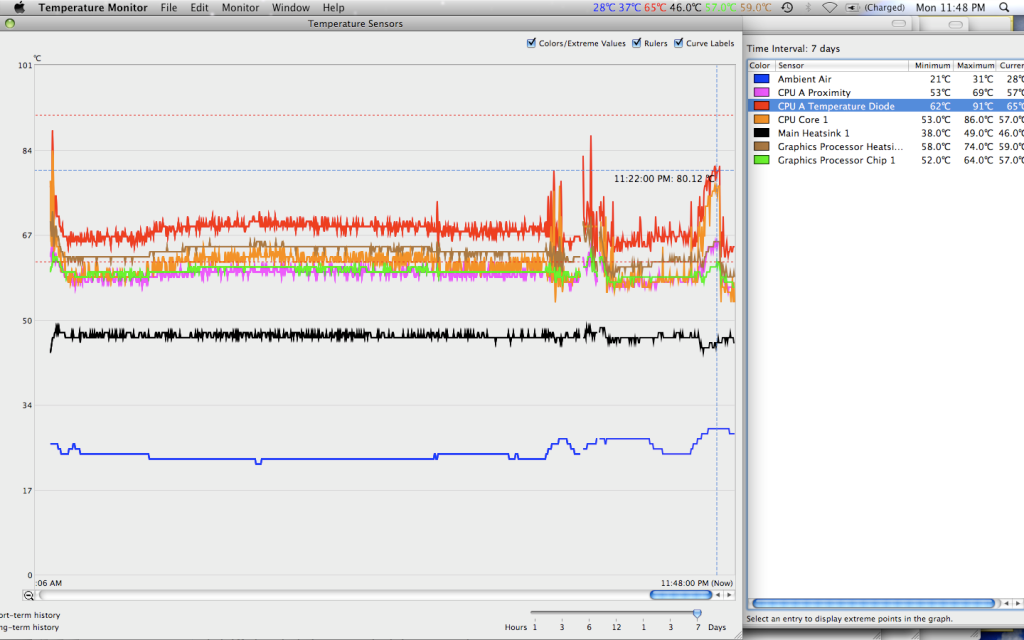Select the Ambient Air sensor row

[804, 79]
